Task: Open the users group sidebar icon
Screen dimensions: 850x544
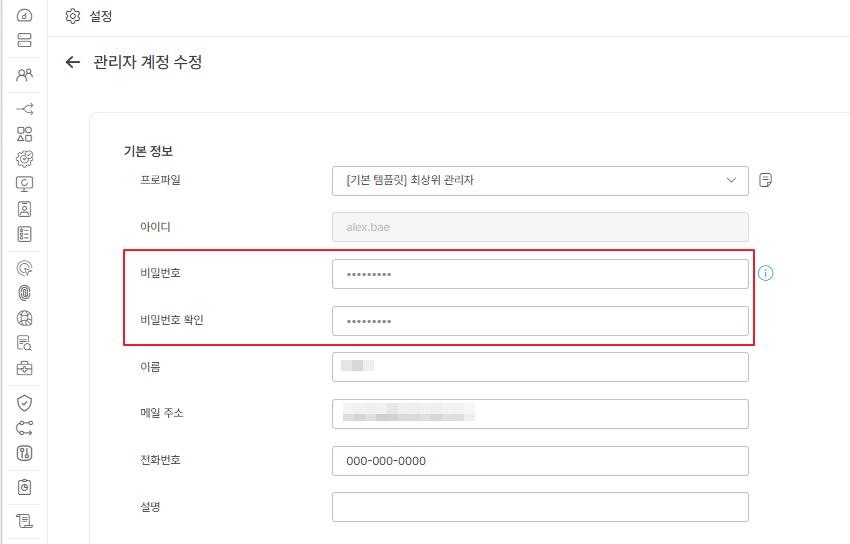Action: click(25, 74)
